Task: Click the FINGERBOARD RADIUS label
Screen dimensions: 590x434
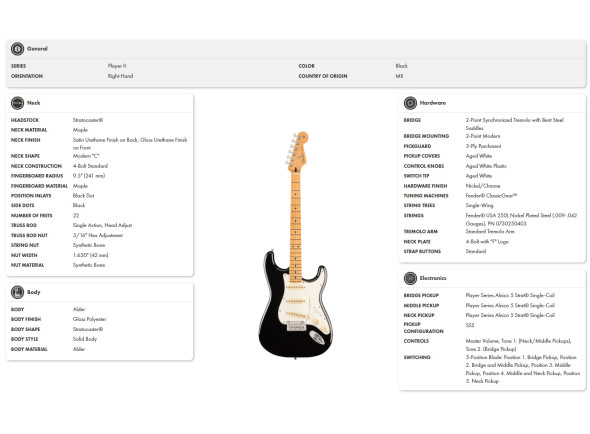Action: [x=37, y=176]
